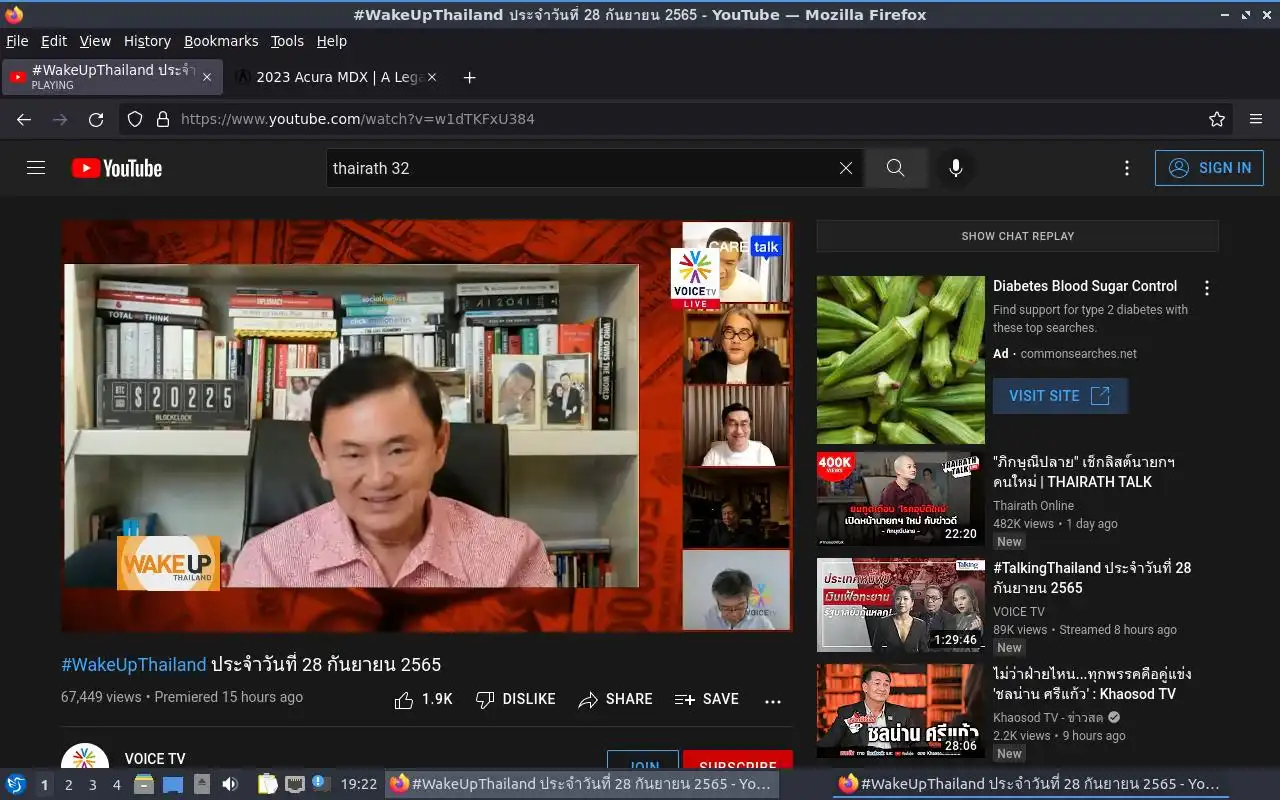Go back with the browser back arrow

pyautogui.click(x=24, y=119)
